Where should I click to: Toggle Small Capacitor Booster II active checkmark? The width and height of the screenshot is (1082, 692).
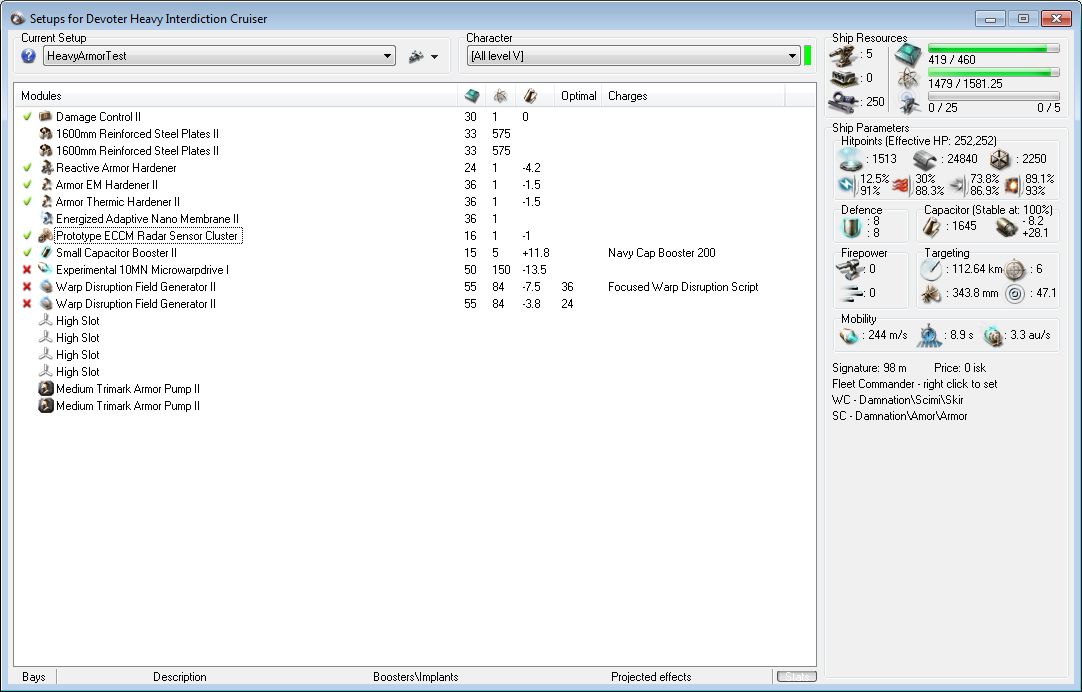27,253
